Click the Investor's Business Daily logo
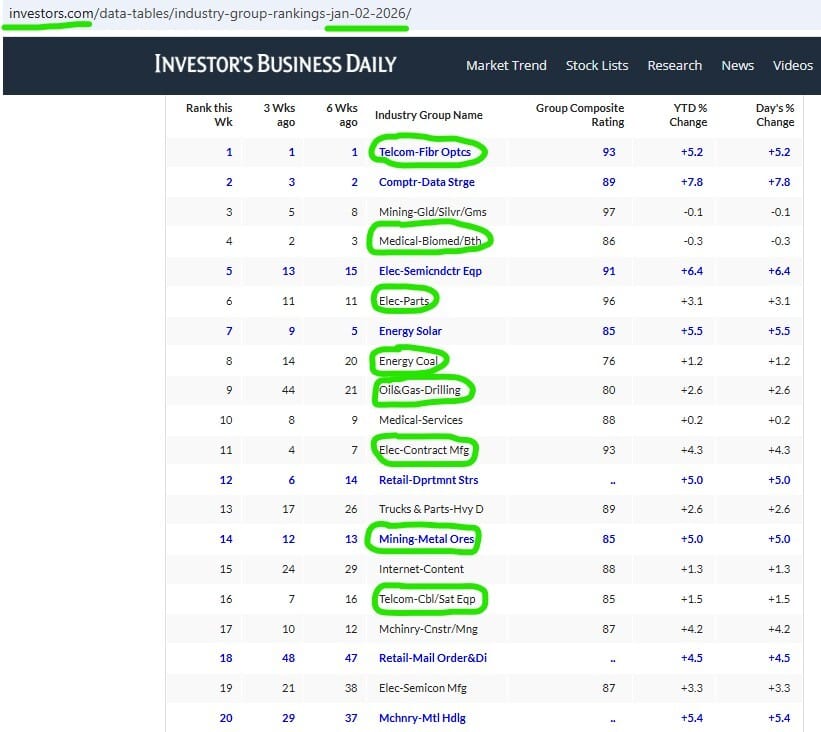The width and height of the screenshot is (821, 732). point(275,64)
